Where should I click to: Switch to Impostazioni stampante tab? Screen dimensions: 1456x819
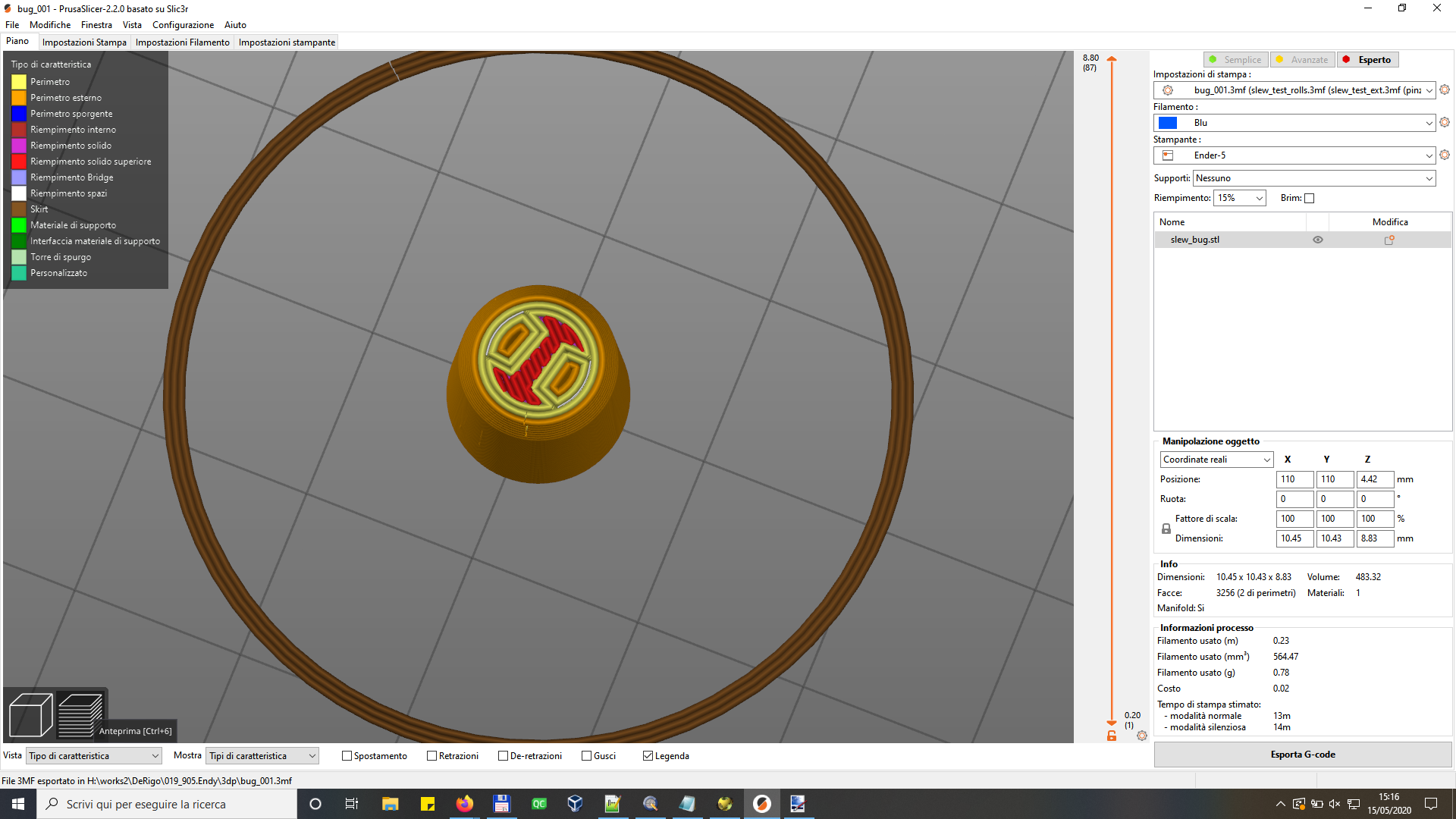287,42
